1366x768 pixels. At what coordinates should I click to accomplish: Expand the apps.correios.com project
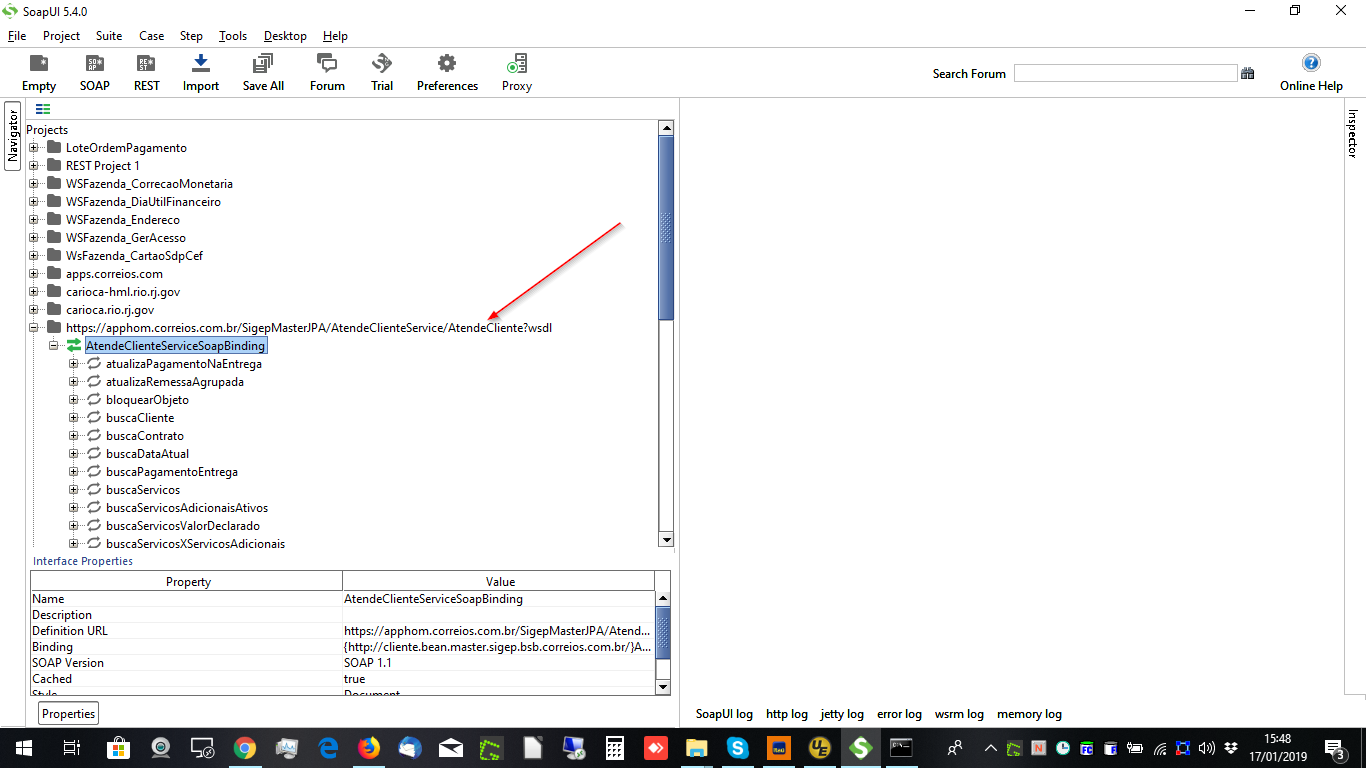(34, 274)
